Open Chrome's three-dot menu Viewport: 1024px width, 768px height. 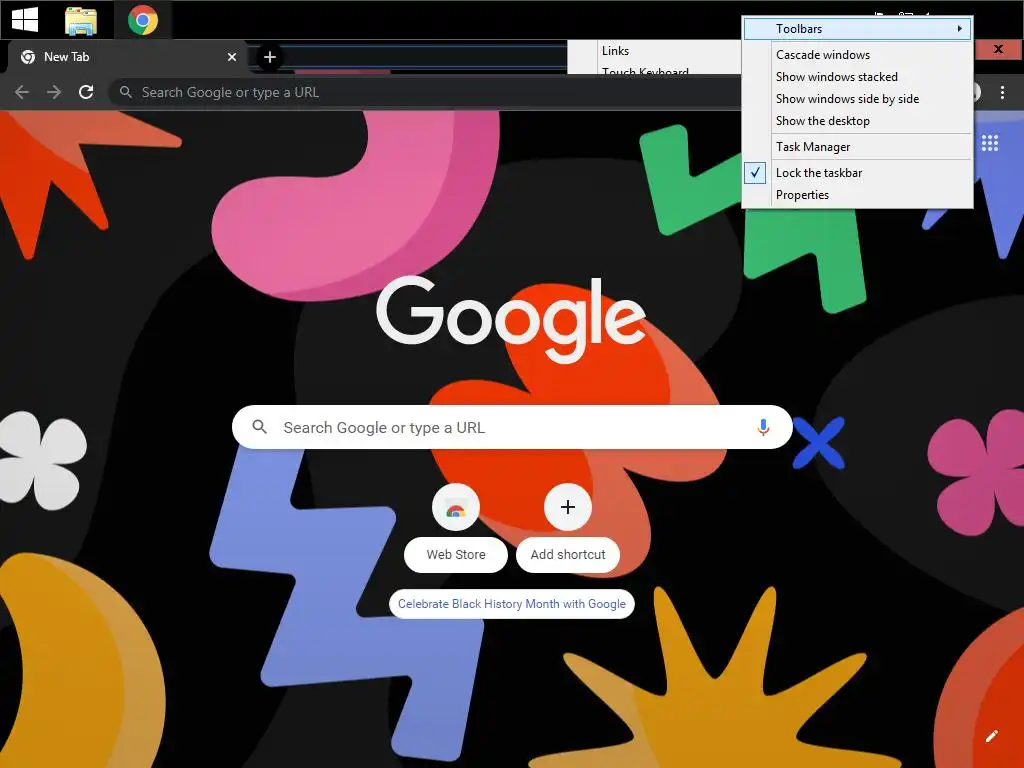(x=1002, y=92)
